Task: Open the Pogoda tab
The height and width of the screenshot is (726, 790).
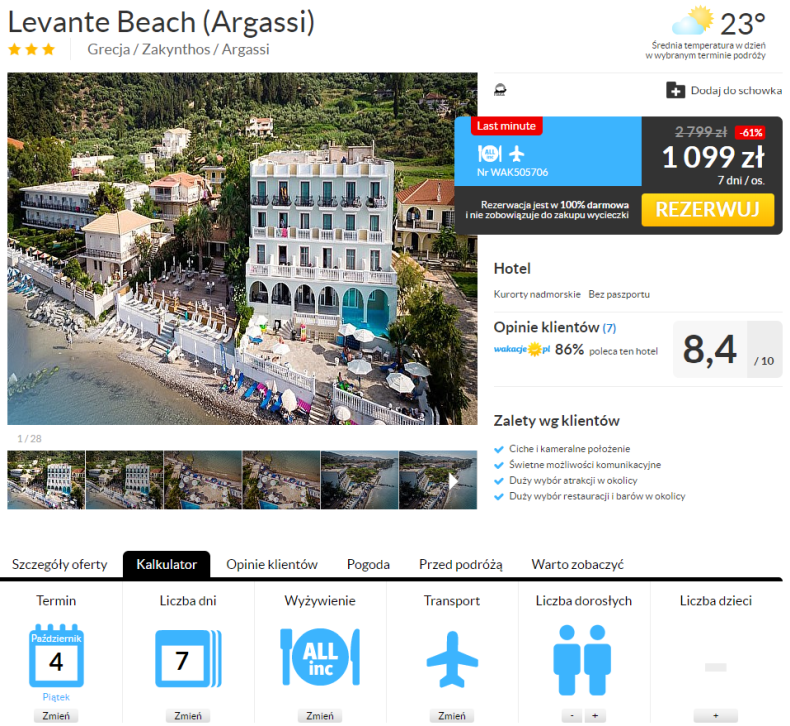Action: (368, 564)
